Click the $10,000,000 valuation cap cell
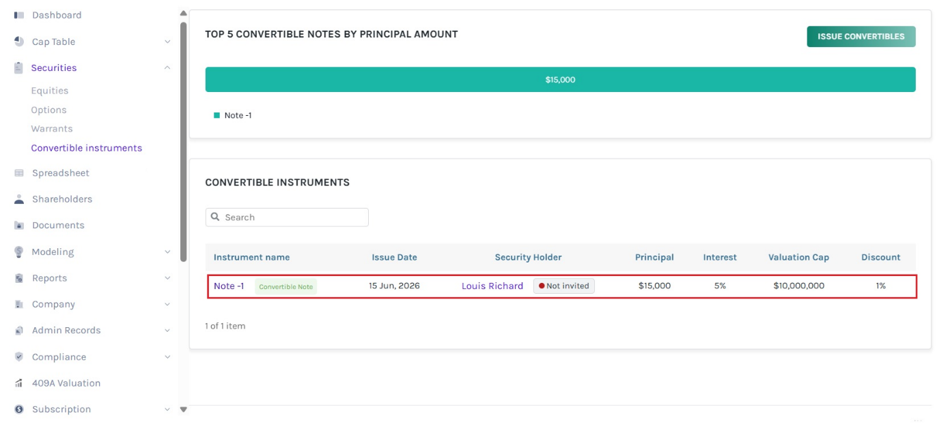 pos(799,286)
